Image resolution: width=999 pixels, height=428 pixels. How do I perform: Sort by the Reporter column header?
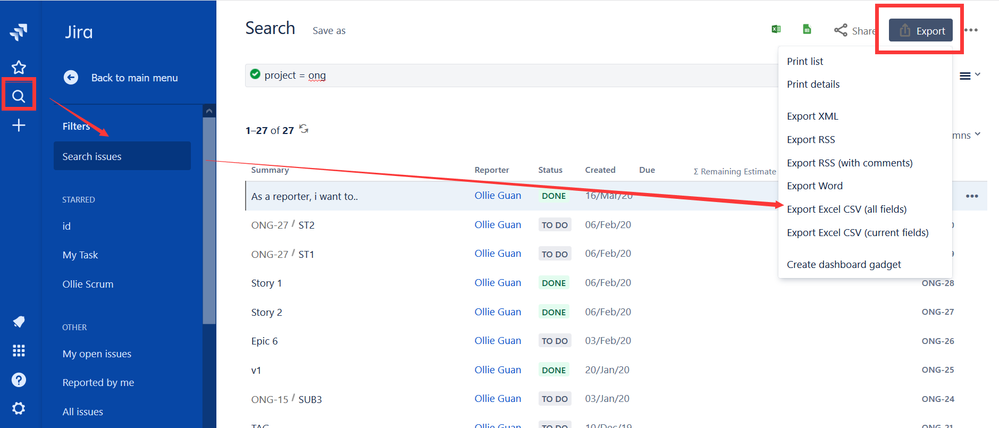point(492,170)
